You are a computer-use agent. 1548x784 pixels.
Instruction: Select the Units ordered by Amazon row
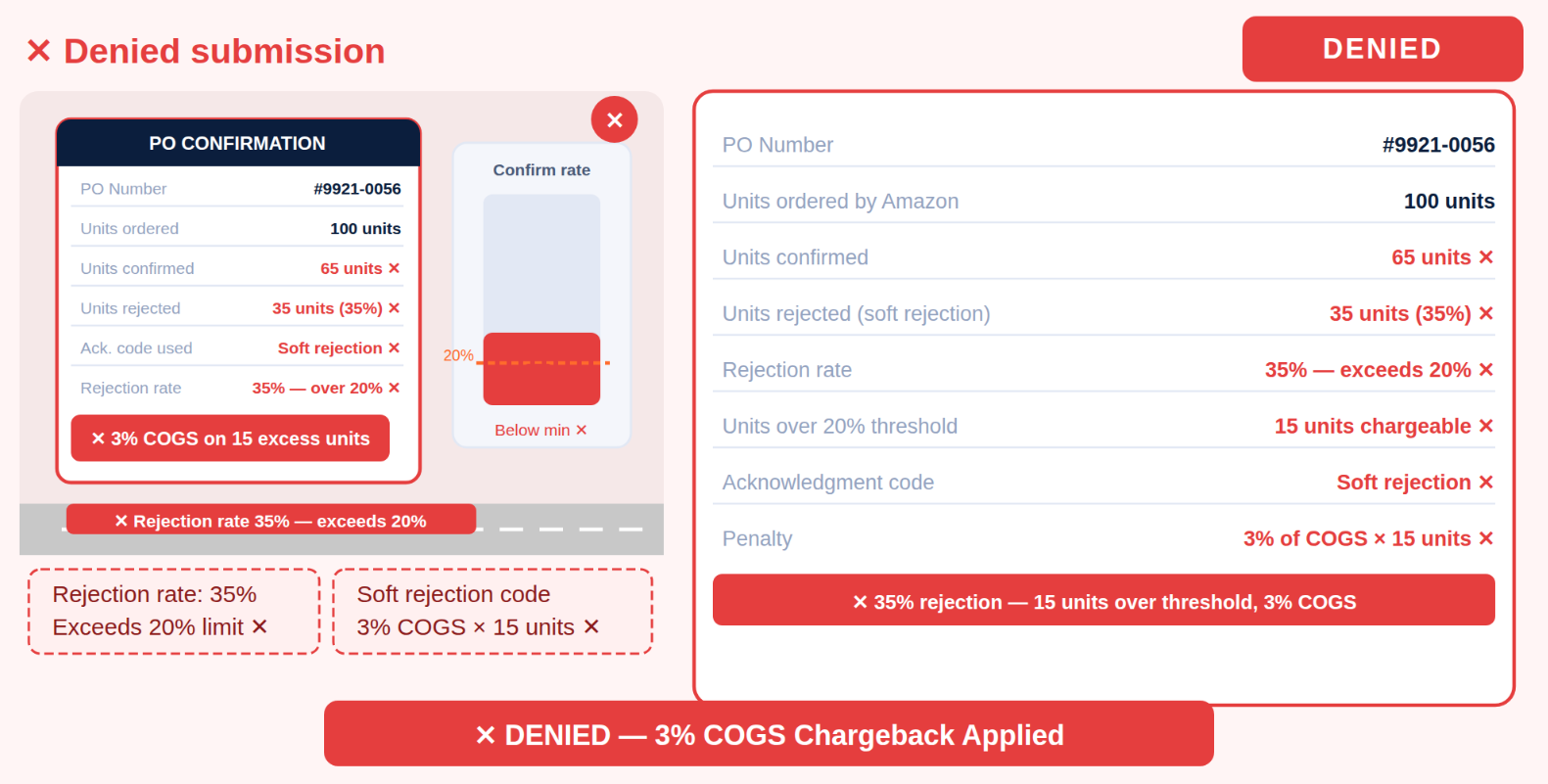(x=1103, y=201)
